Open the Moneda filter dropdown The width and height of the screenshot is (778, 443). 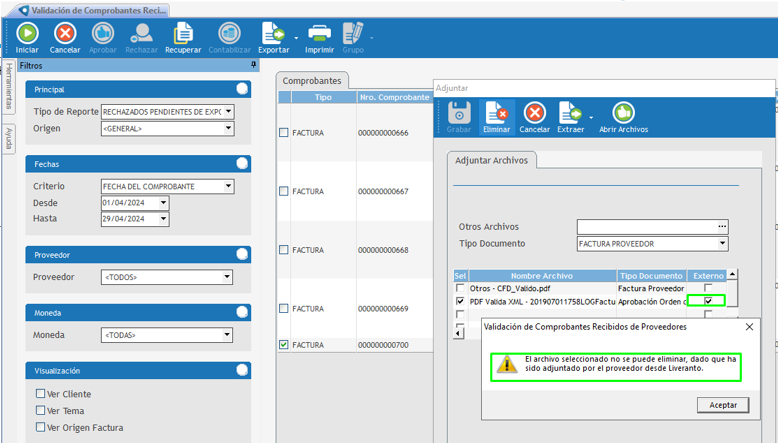pyautogui.click(x=227, y=335)
